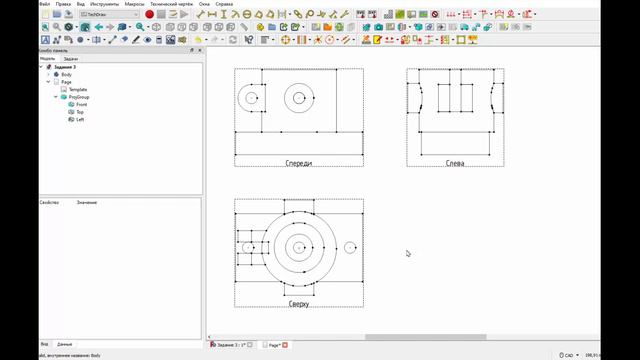Screen dimensions: 640x360
Task: Click the undo yellow arrow icon
Action: (198, 40)
